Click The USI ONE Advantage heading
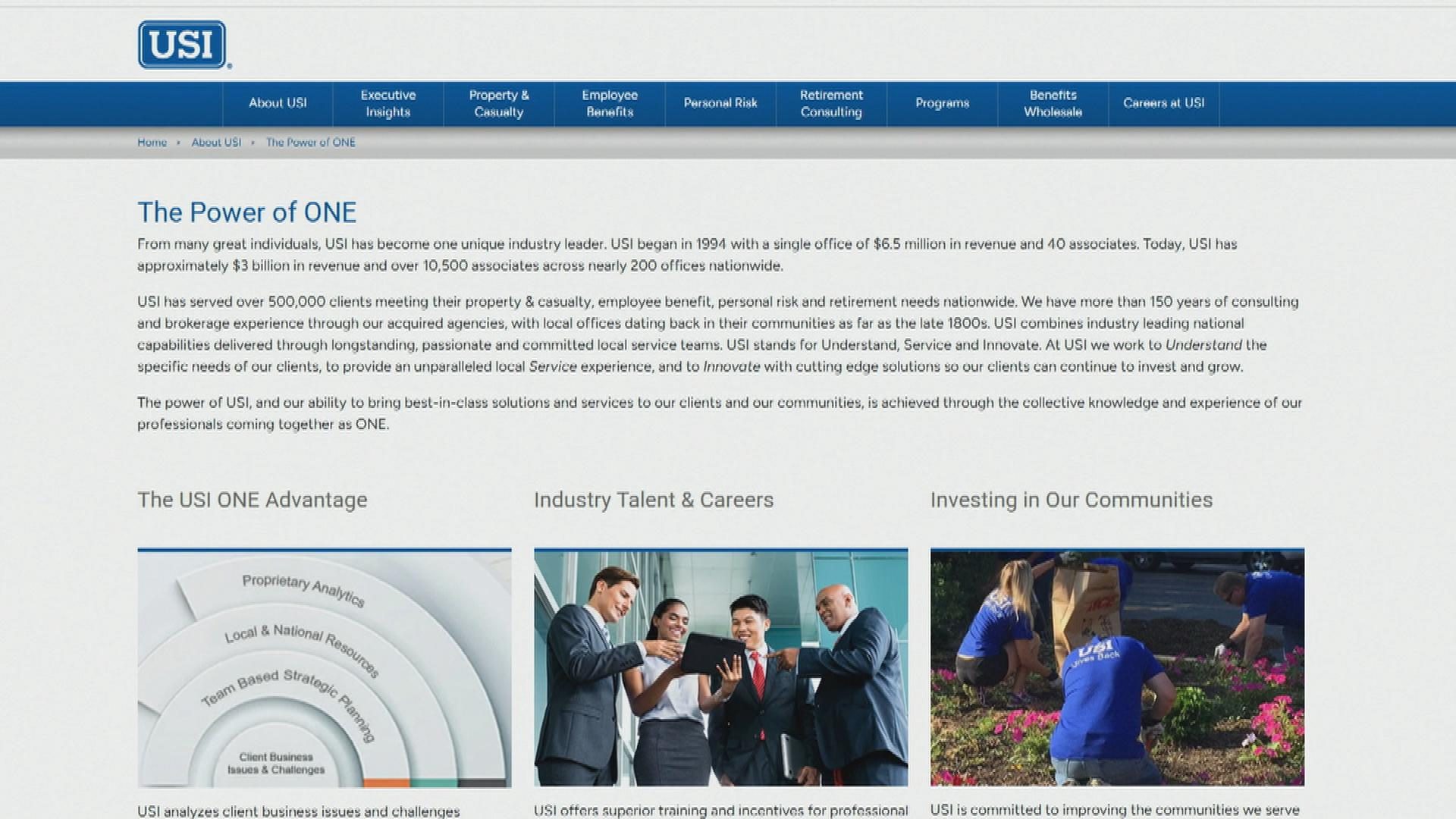This screenshot has width=1456, height=819. [252, 500]
